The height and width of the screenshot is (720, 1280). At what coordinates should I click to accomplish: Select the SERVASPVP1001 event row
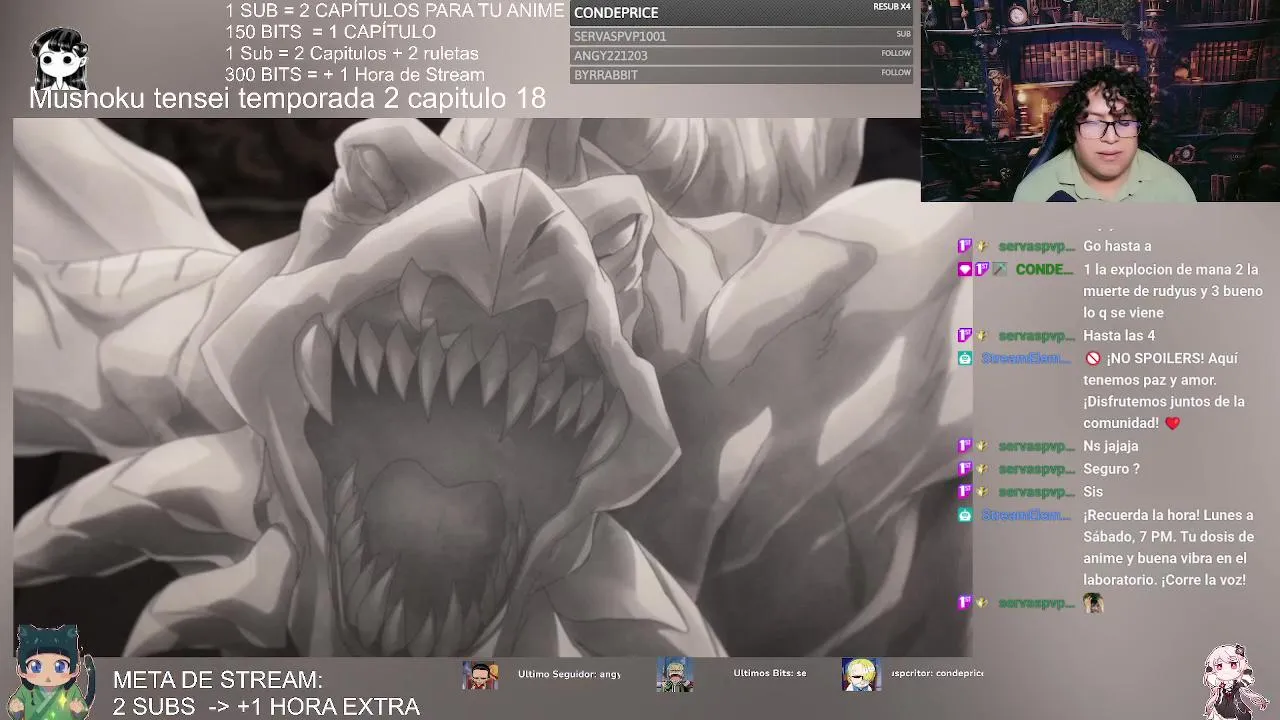click(742, 36)
